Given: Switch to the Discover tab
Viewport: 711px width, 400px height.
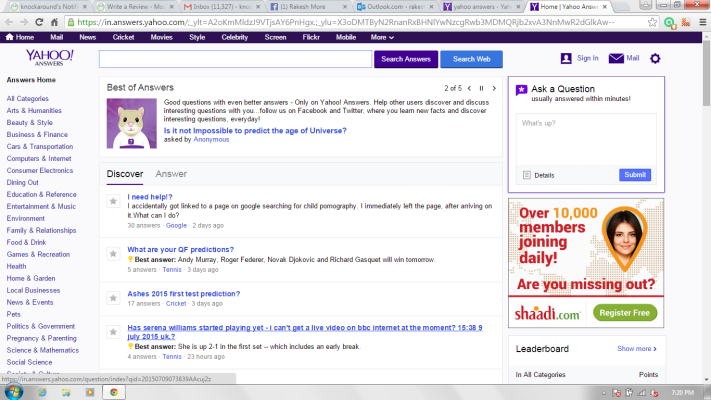Looking at the screenshot, I should (x=125, y=174).
